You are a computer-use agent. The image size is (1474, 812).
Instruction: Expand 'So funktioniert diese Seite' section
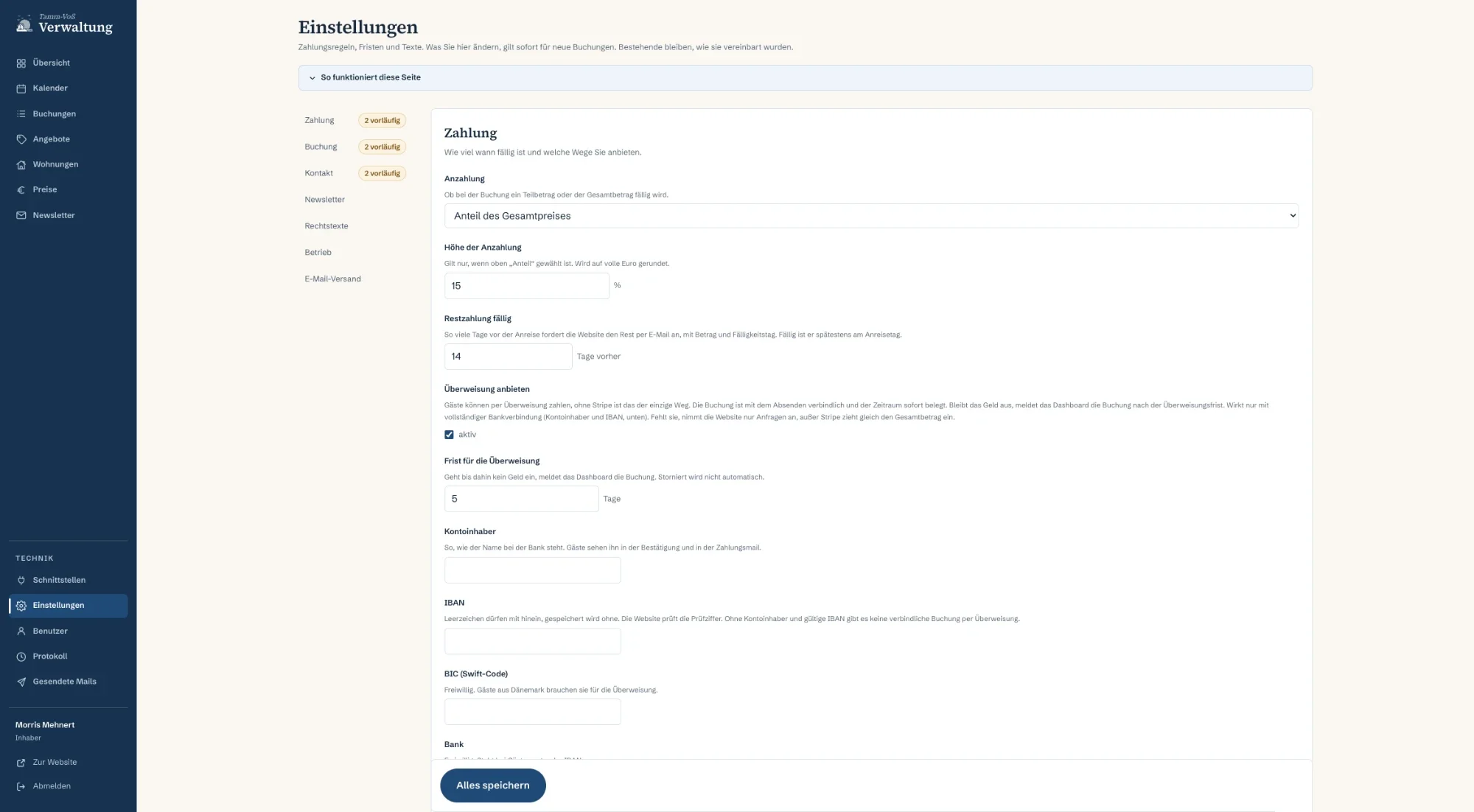(805, 77)
